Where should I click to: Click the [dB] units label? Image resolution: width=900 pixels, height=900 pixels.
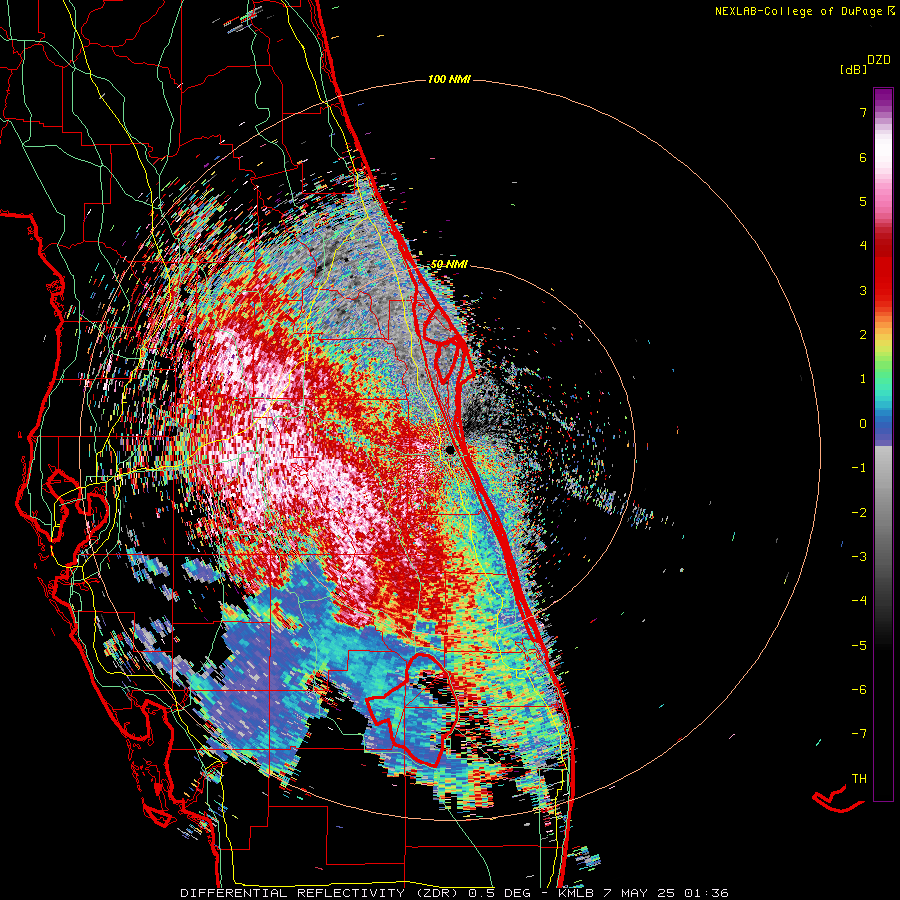coord(854,69)
